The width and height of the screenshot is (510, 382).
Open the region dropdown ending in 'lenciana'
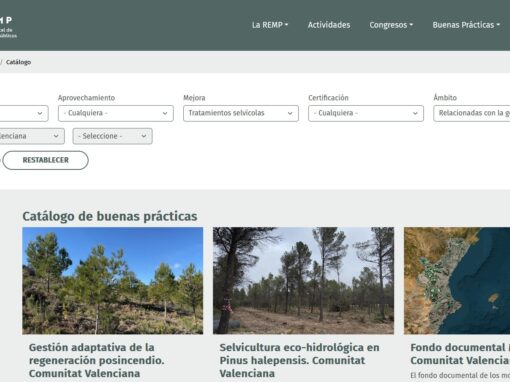(x=32, y=136)
